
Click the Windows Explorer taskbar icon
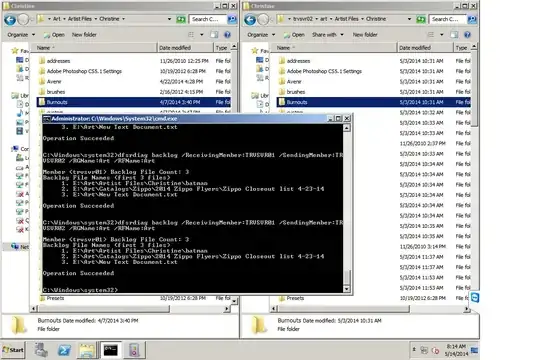[x=87, y=350]
